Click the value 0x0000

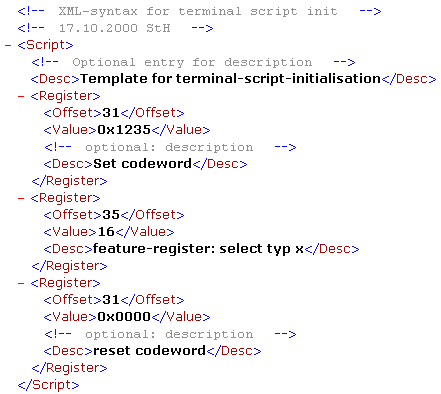click(x=124, y=317)
